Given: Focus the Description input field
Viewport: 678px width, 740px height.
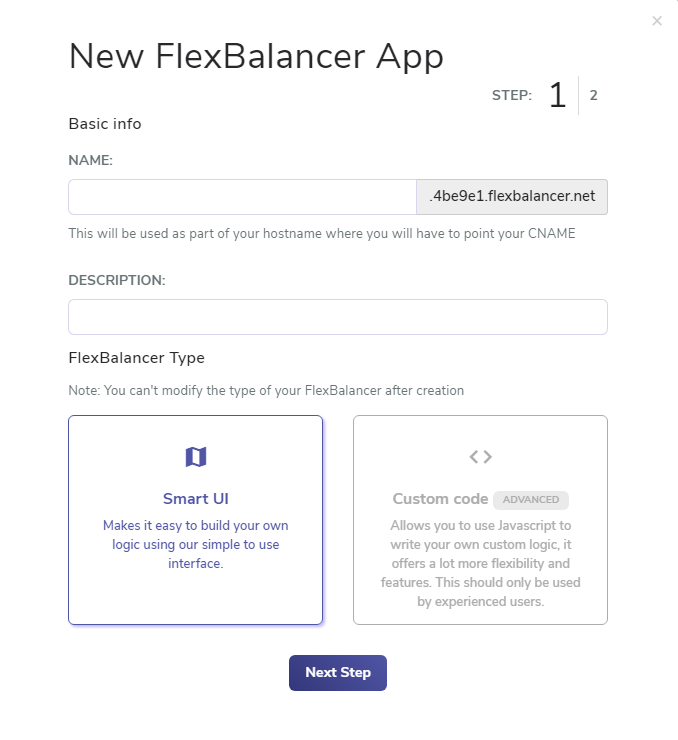Looking at the screenshot, I should pos(338,317).
